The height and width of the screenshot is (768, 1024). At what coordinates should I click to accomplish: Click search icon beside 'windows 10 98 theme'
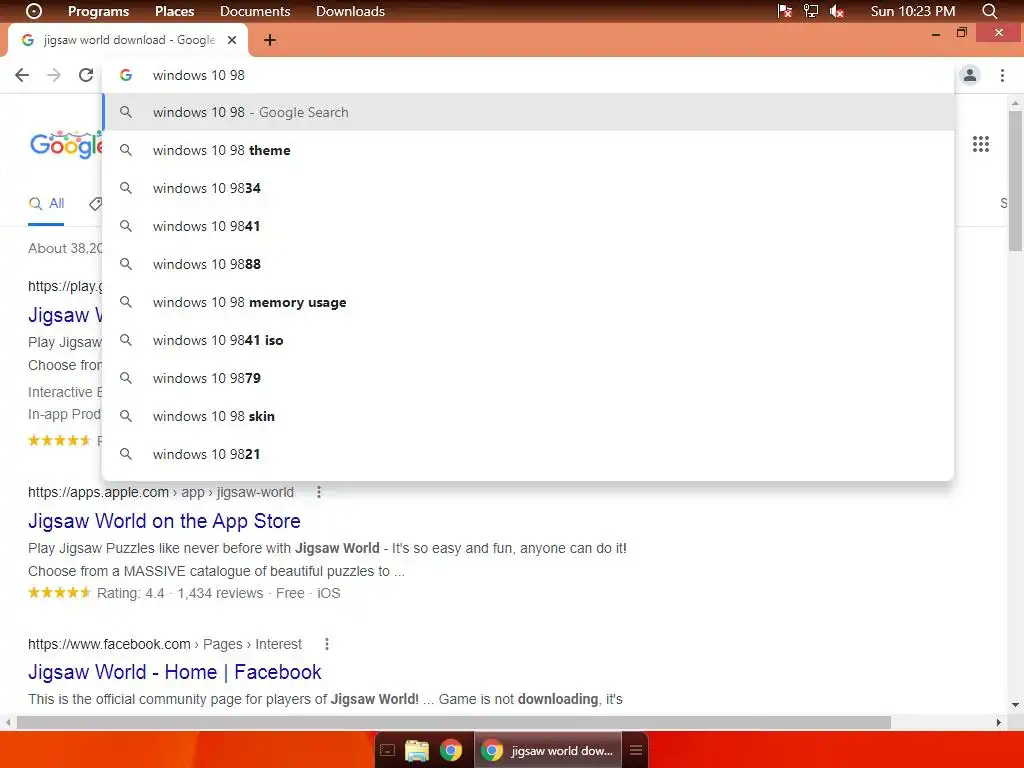click(126, 150)
